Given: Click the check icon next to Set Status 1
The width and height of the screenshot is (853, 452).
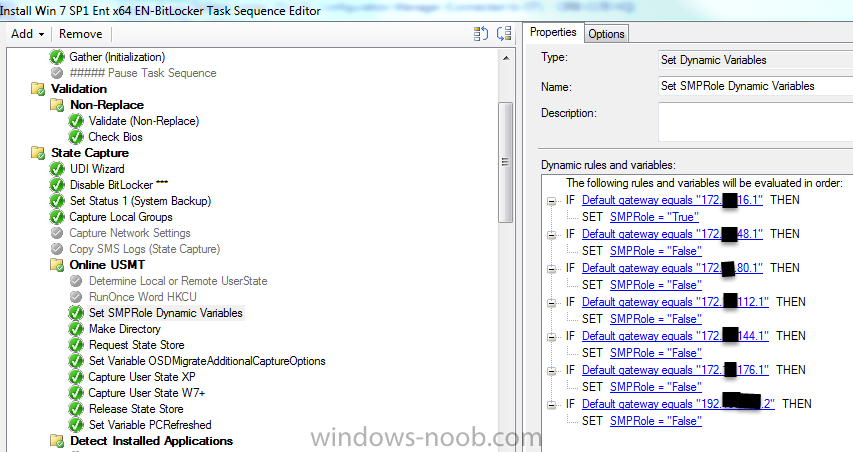Looking at the screenshot, I should coord(57,201).
